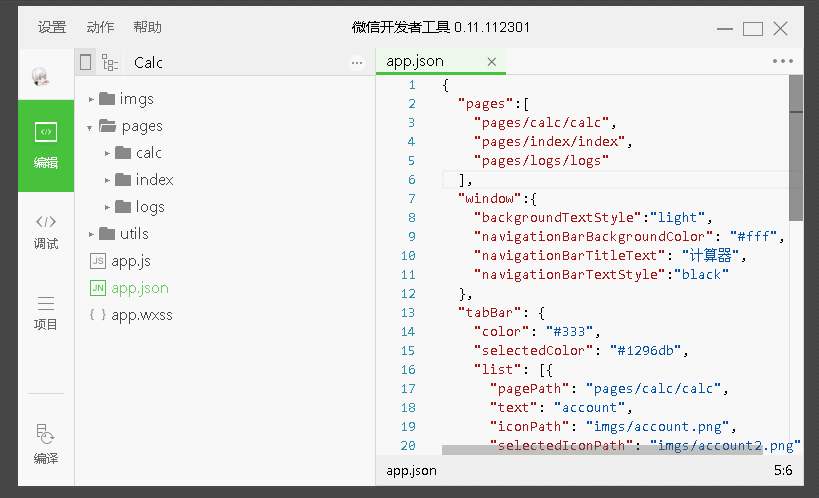The image size is (819, 498).
Task: Open the 调试 (Debug) panel
Action: [x=46, y=231]
